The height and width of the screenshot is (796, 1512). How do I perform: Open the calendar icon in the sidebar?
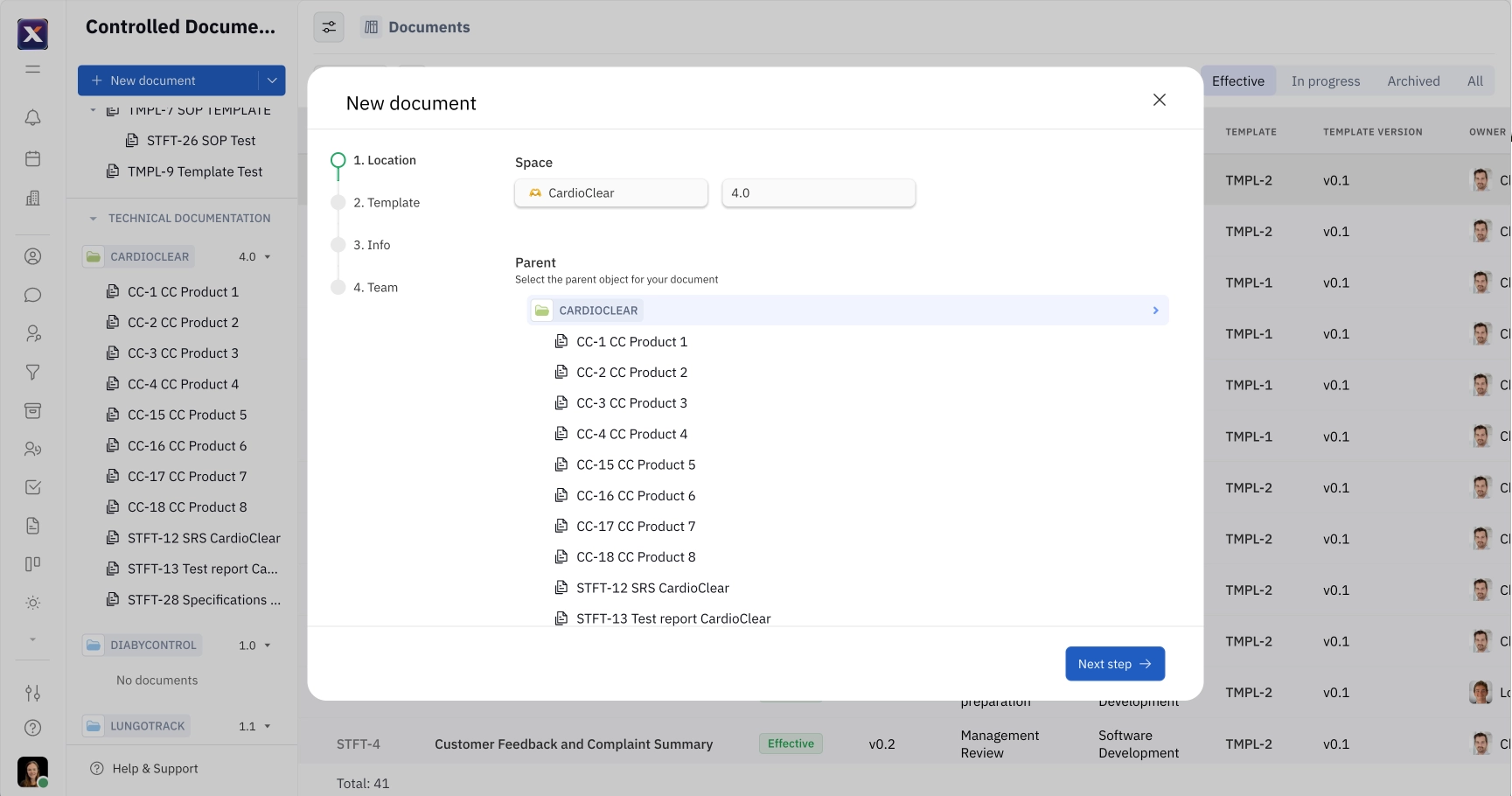[x=32, y=157]
